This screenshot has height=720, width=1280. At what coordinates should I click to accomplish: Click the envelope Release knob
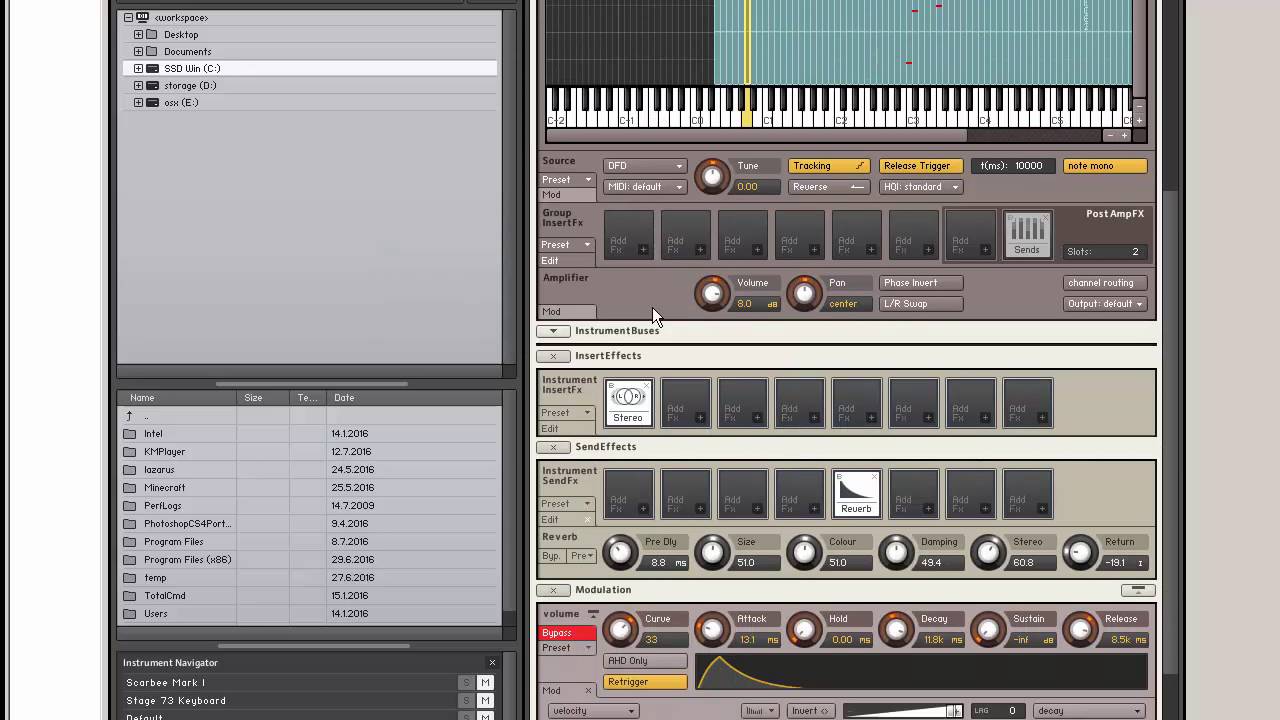coord(1080,629)
